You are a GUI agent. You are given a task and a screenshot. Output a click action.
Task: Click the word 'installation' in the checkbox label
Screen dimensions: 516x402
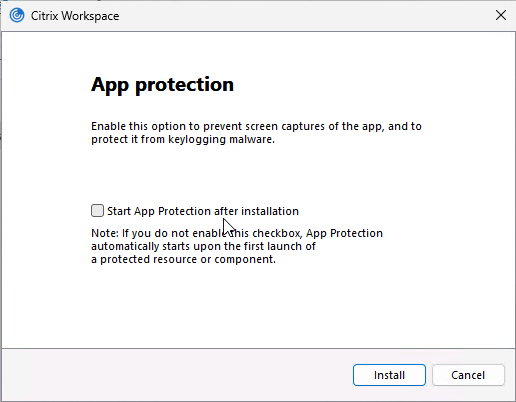coord(270,211)
